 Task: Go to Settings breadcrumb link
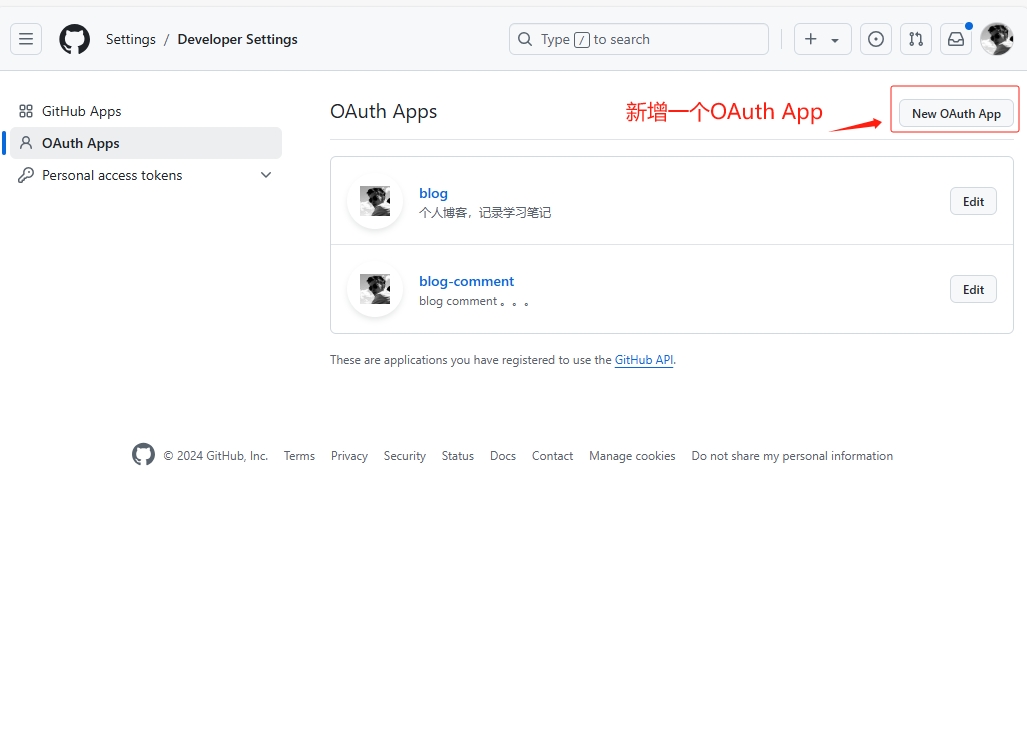click(x=131, y=39)
